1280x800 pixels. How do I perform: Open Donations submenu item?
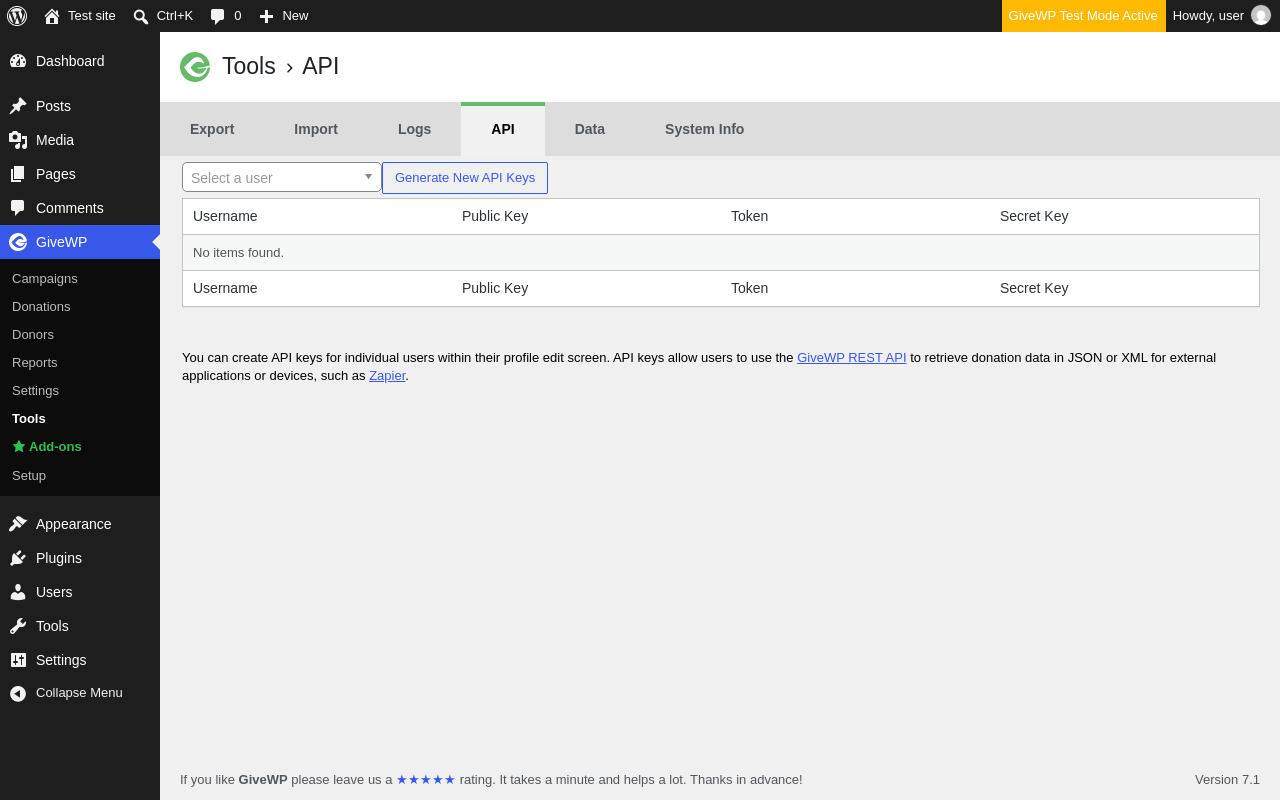pyautogui.click(x=80, y=306)
